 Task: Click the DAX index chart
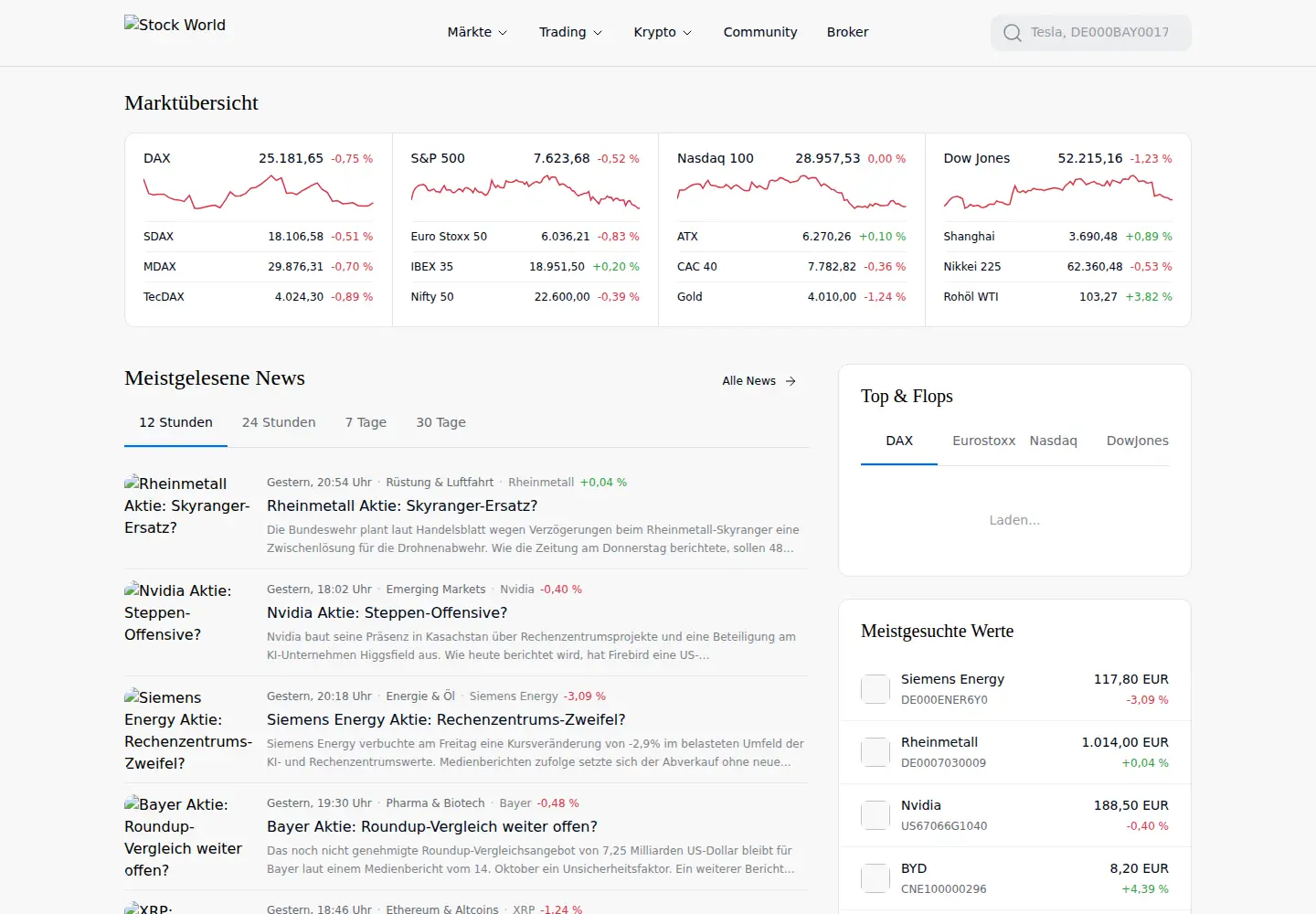[259, 192]
